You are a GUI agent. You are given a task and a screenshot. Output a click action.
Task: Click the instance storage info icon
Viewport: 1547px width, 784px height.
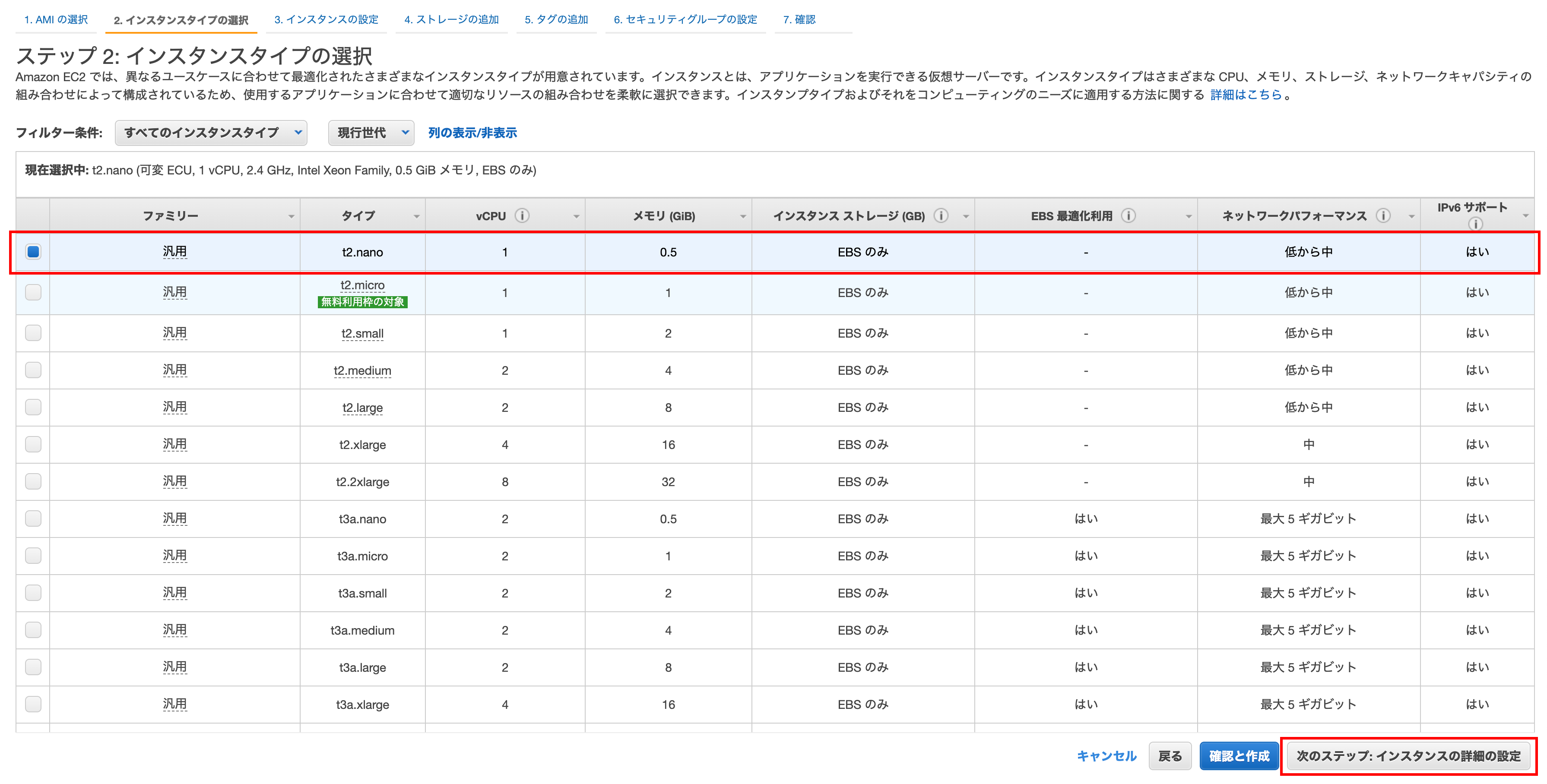click(941, 215)
